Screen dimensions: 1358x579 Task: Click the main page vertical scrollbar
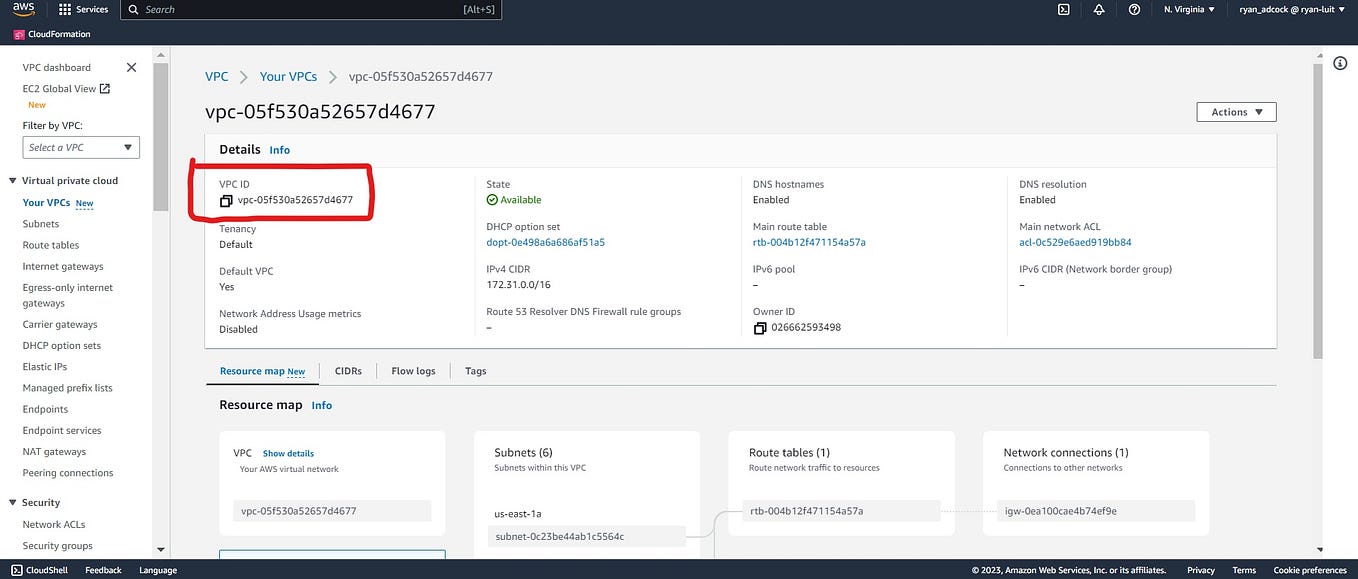(1318, 213)
